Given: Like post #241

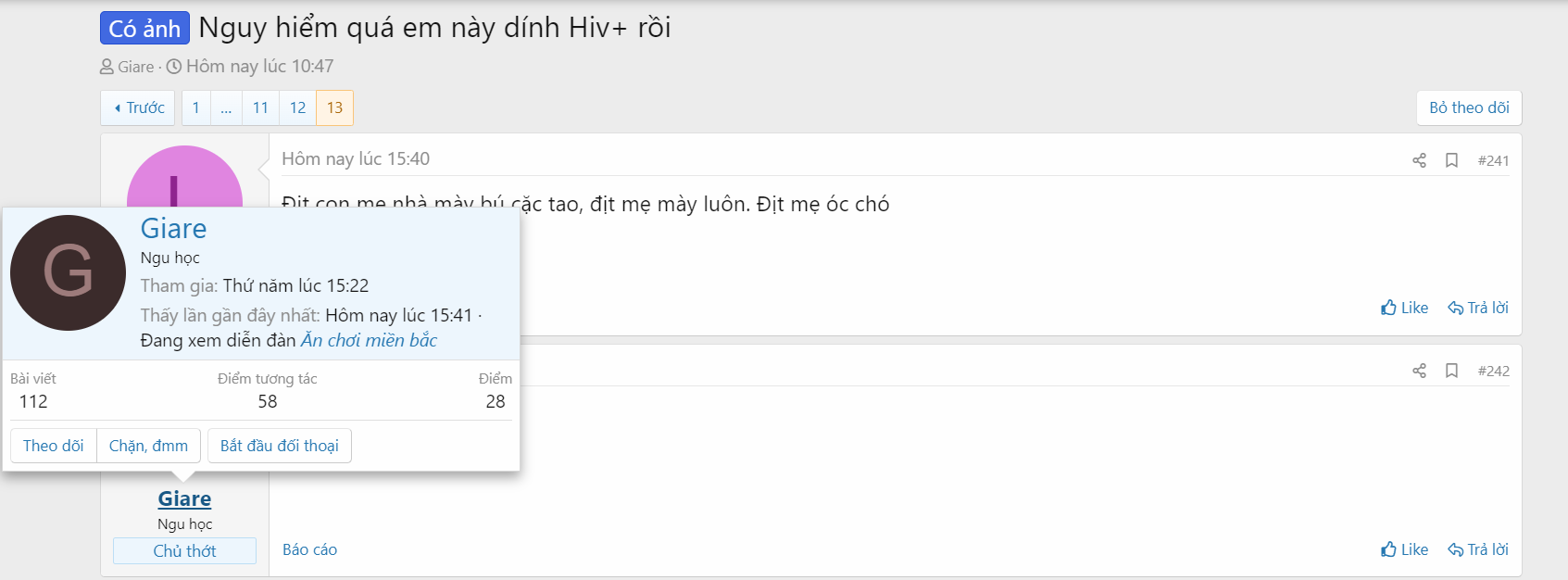Looking at the screenshot, I should [1404, 308].
